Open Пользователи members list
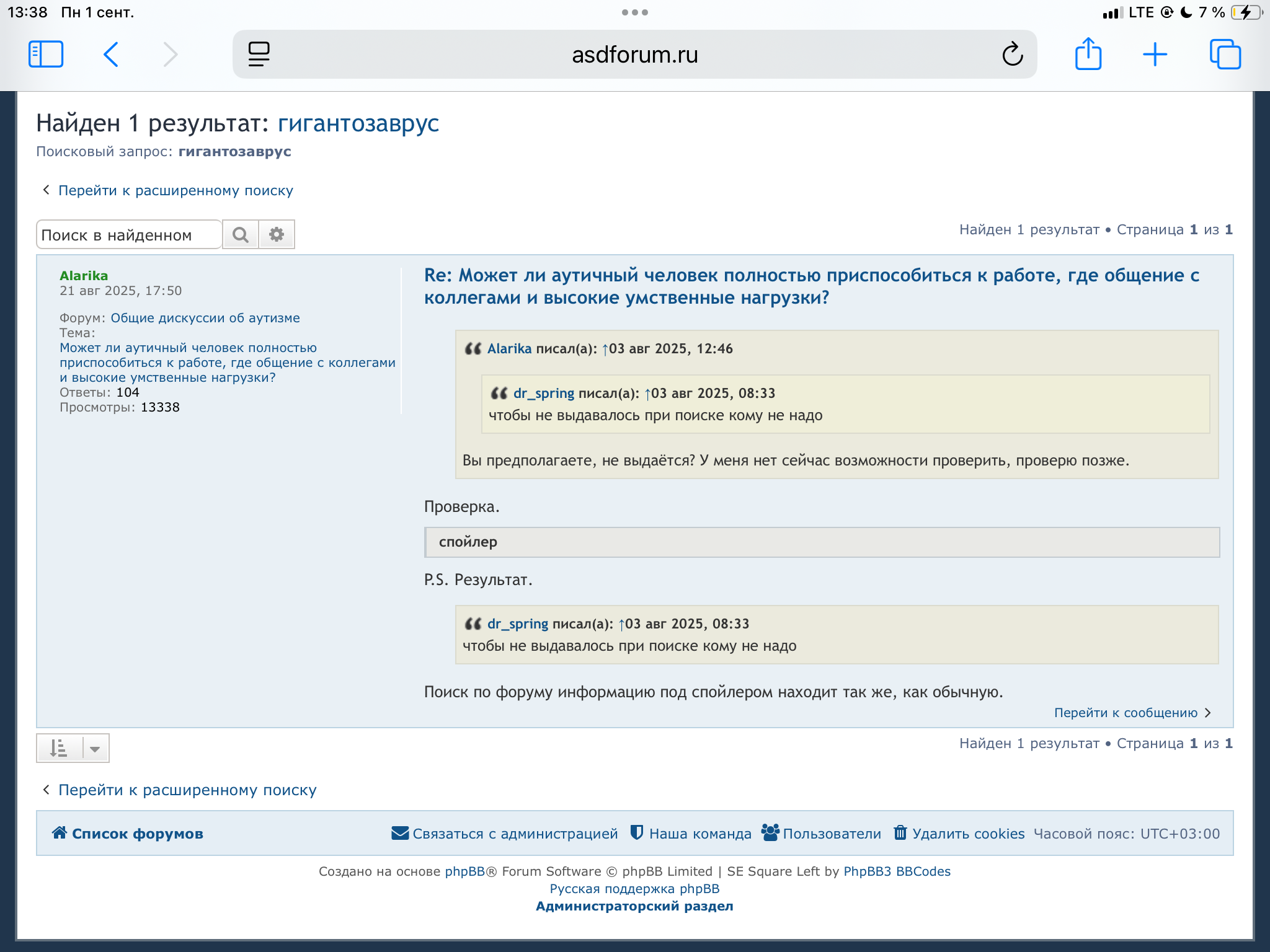 click(x=831, y=834)
